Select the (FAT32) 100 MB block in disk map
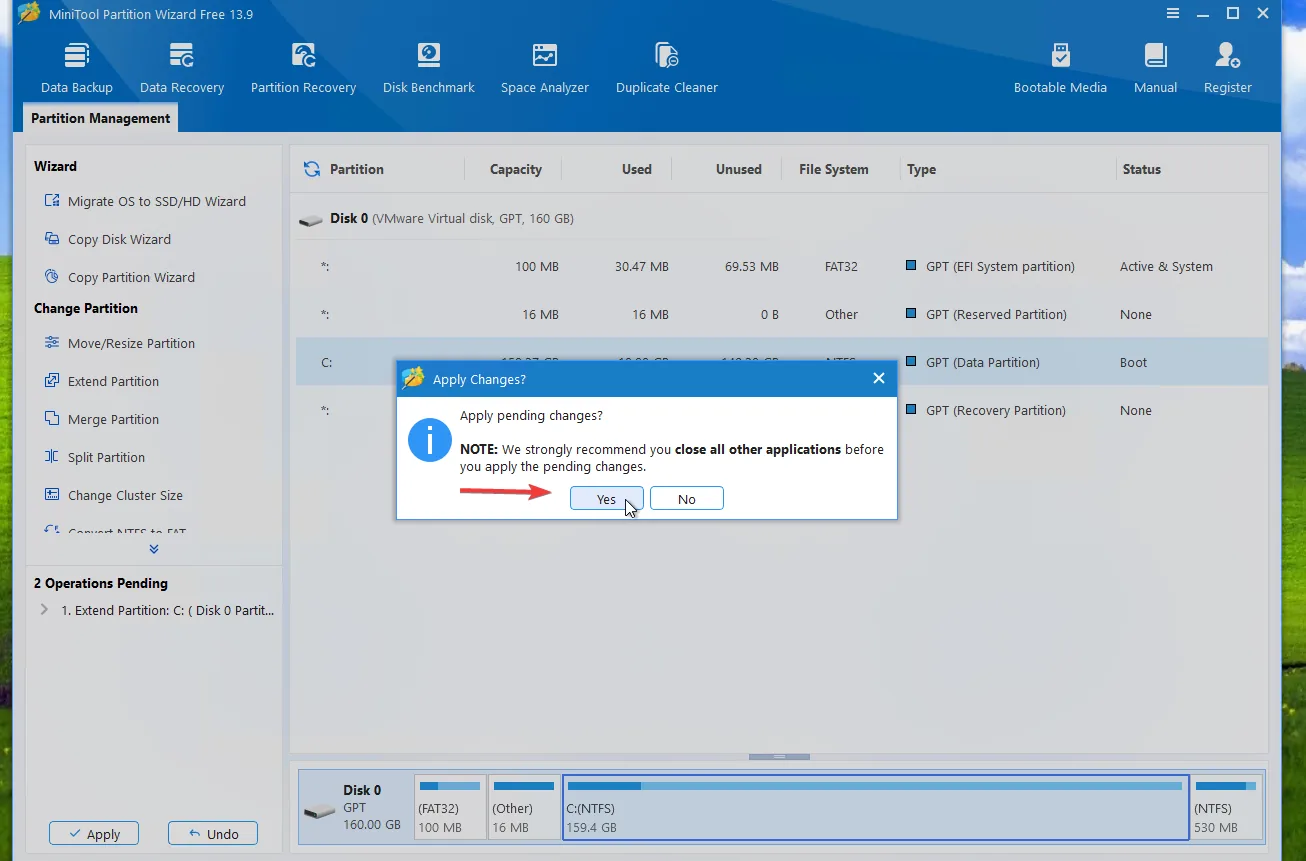The height and width of the screenshot is (861, 1306). tap(450, 808)
